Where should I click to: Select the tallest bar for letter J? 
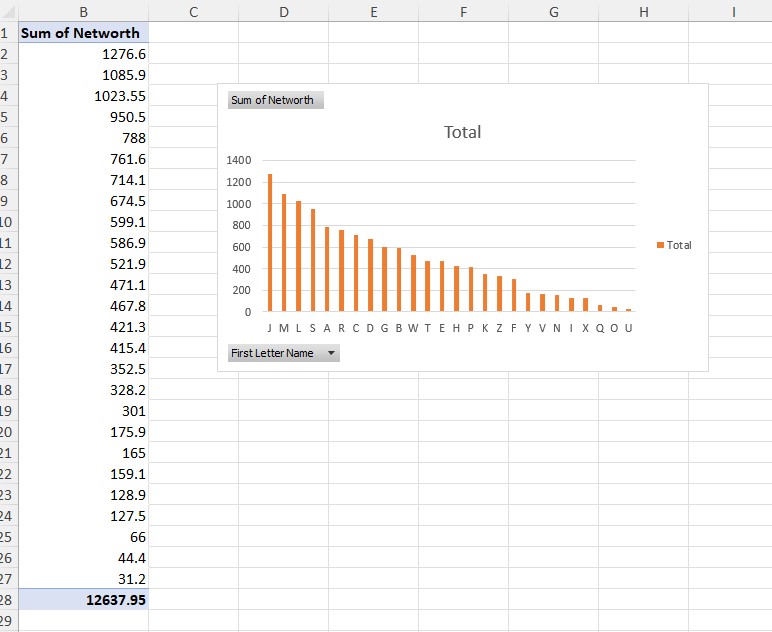tap(270, 243)
